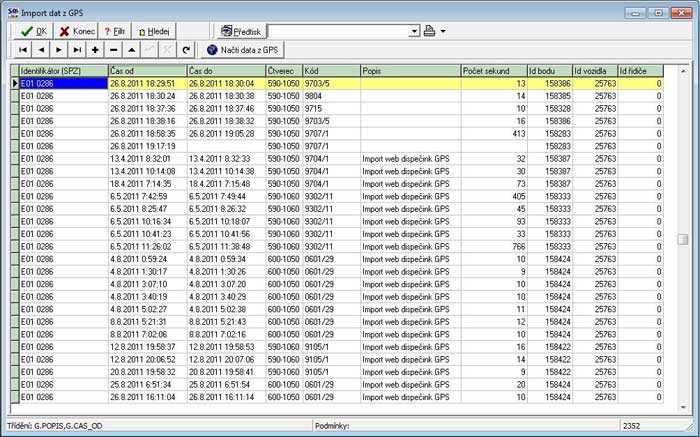Sort by Identifikátor (SPZ) column header
Viewport: 700px width, 437px height.
[64, 71]
